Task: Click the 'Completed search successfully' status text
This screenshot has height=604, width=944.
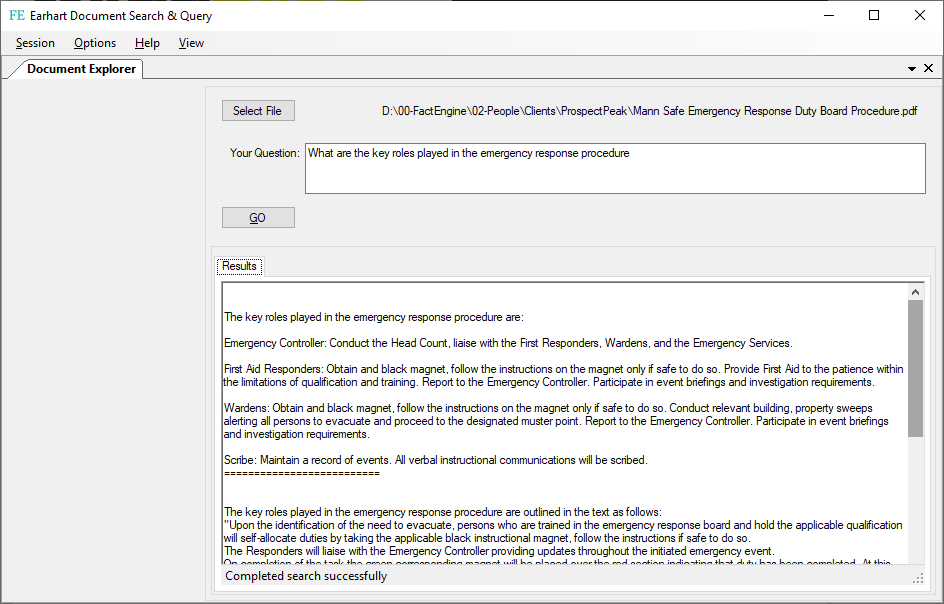Action: tap(306, 576)
